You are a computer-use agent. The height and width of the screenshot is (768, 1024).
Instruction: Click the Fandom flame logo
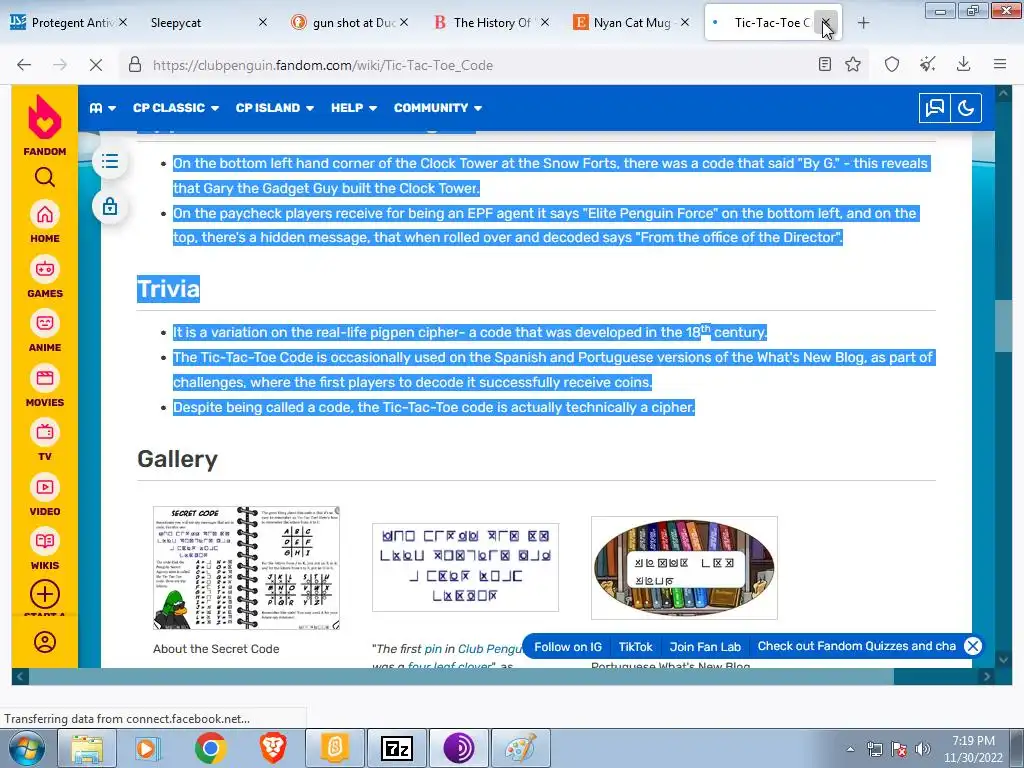(x=44, y=118)
